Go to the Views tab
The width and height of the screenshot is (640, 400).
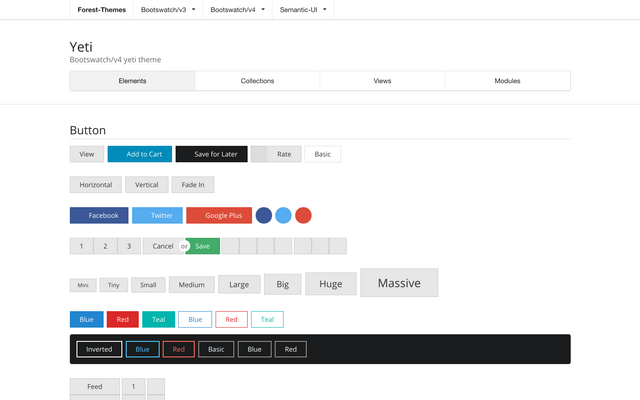(x=382, y=81)
